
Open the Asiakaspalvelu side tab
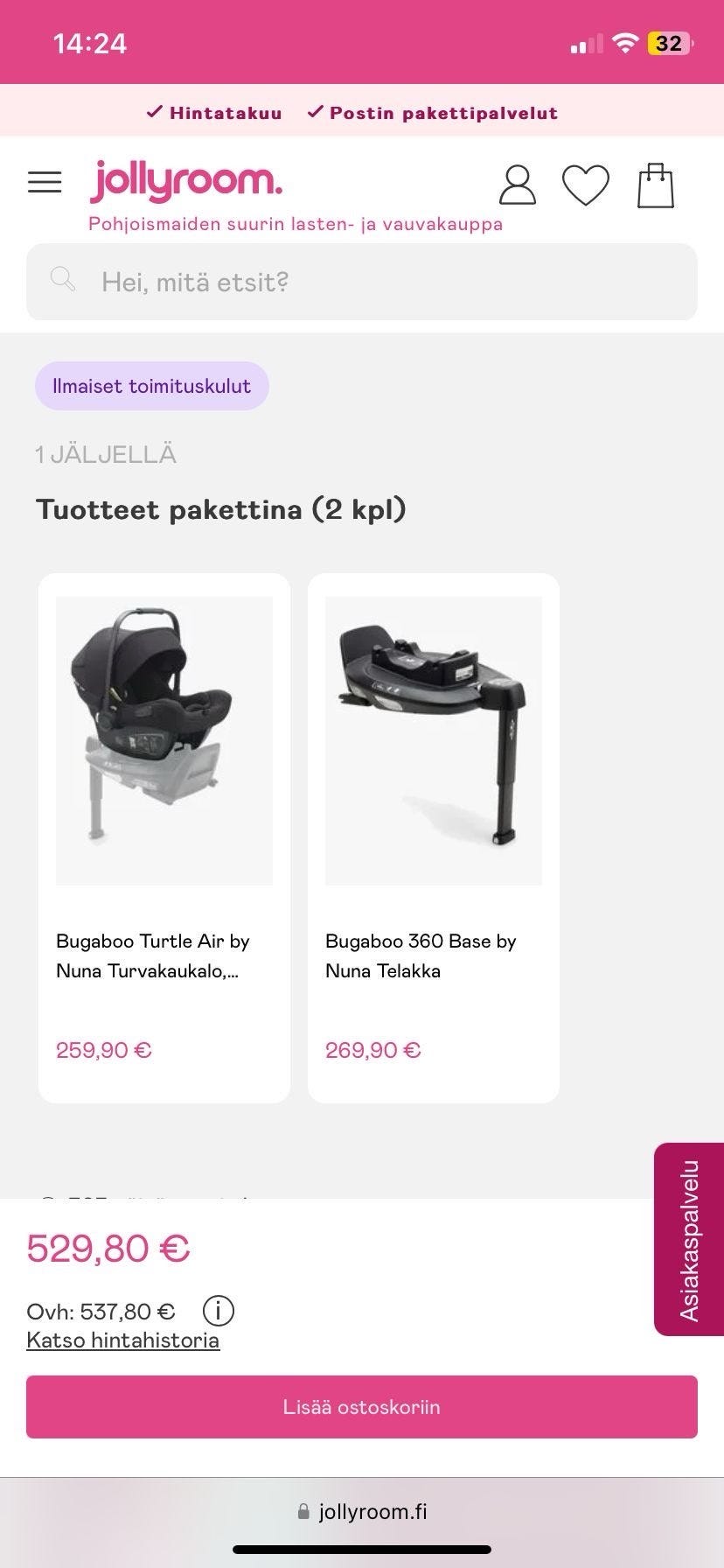coord(689,1239)
